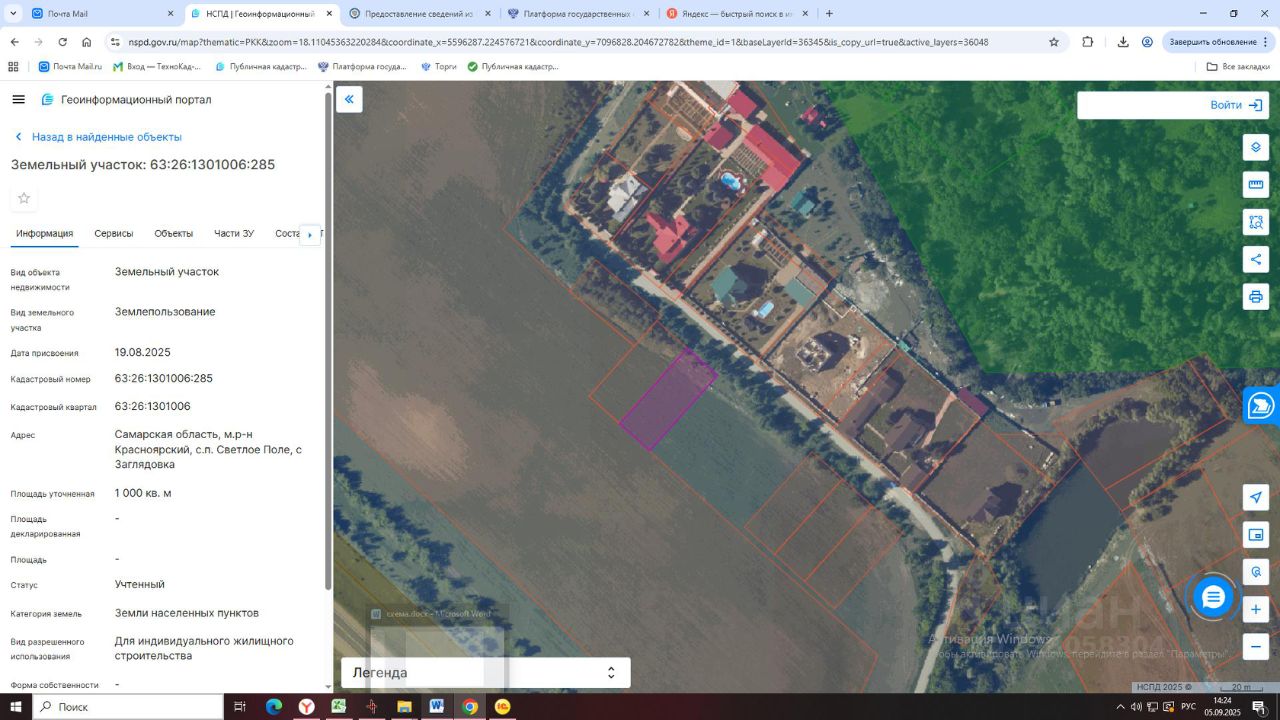Click the Windows taskbar search box
This screenshot has width=1280, height=720.
tap(127, 707)
